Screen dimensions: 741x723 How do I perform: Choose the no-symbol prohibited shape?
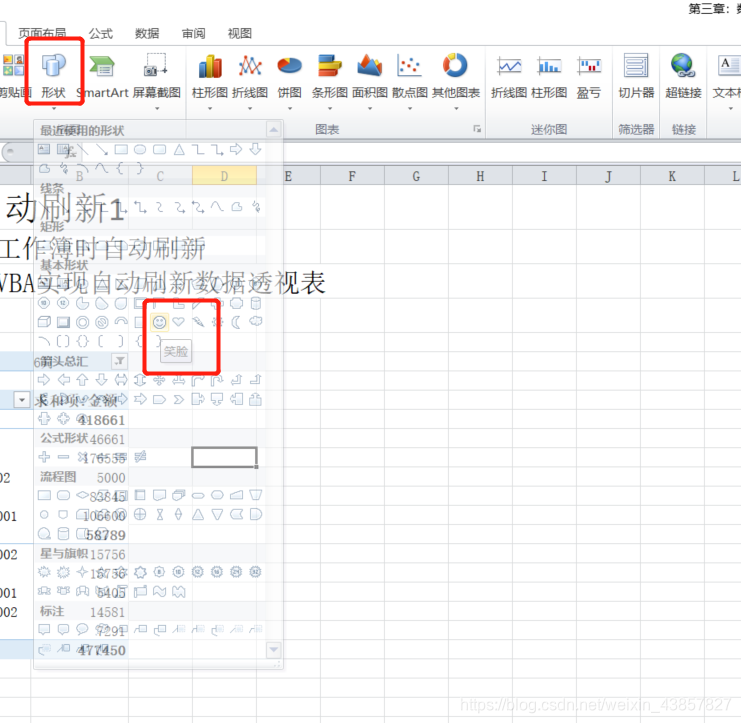coord(102,322)
